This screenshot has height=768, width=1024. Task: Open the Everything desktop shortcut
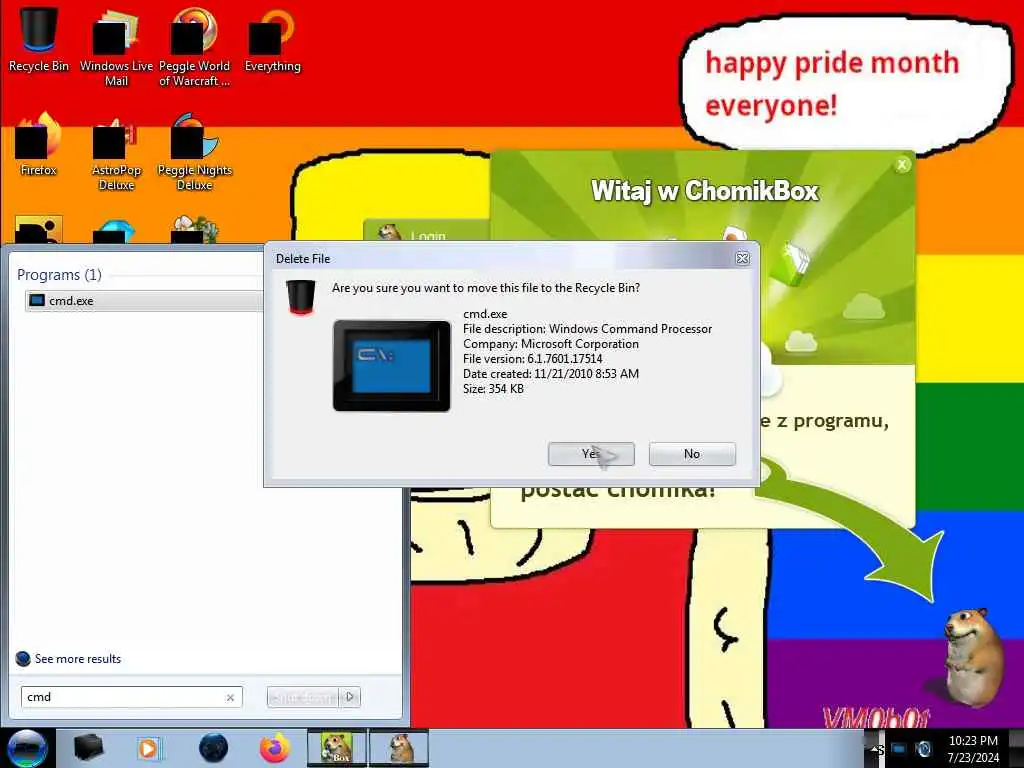point(272,40)
